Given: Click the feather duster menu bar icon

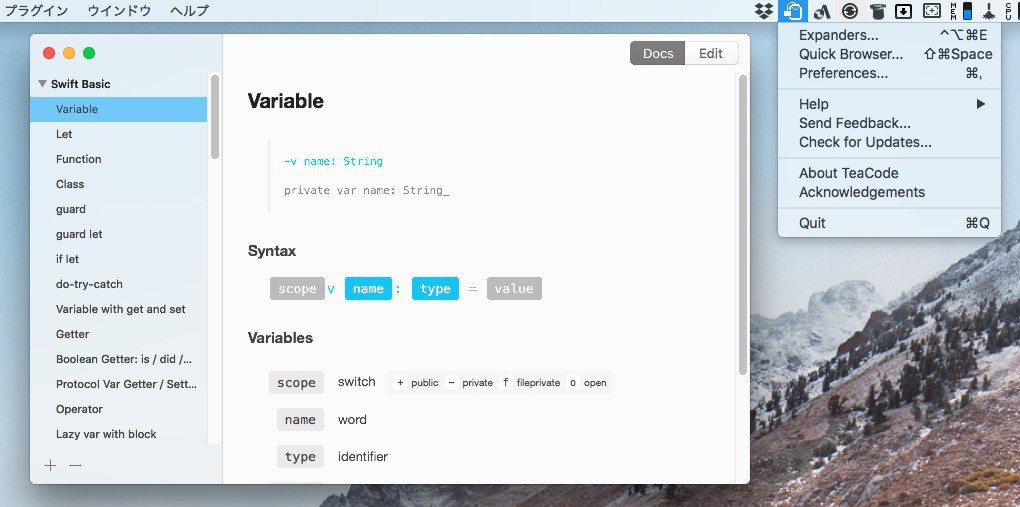Looking at the screenshot, I should tap(989, 10).
